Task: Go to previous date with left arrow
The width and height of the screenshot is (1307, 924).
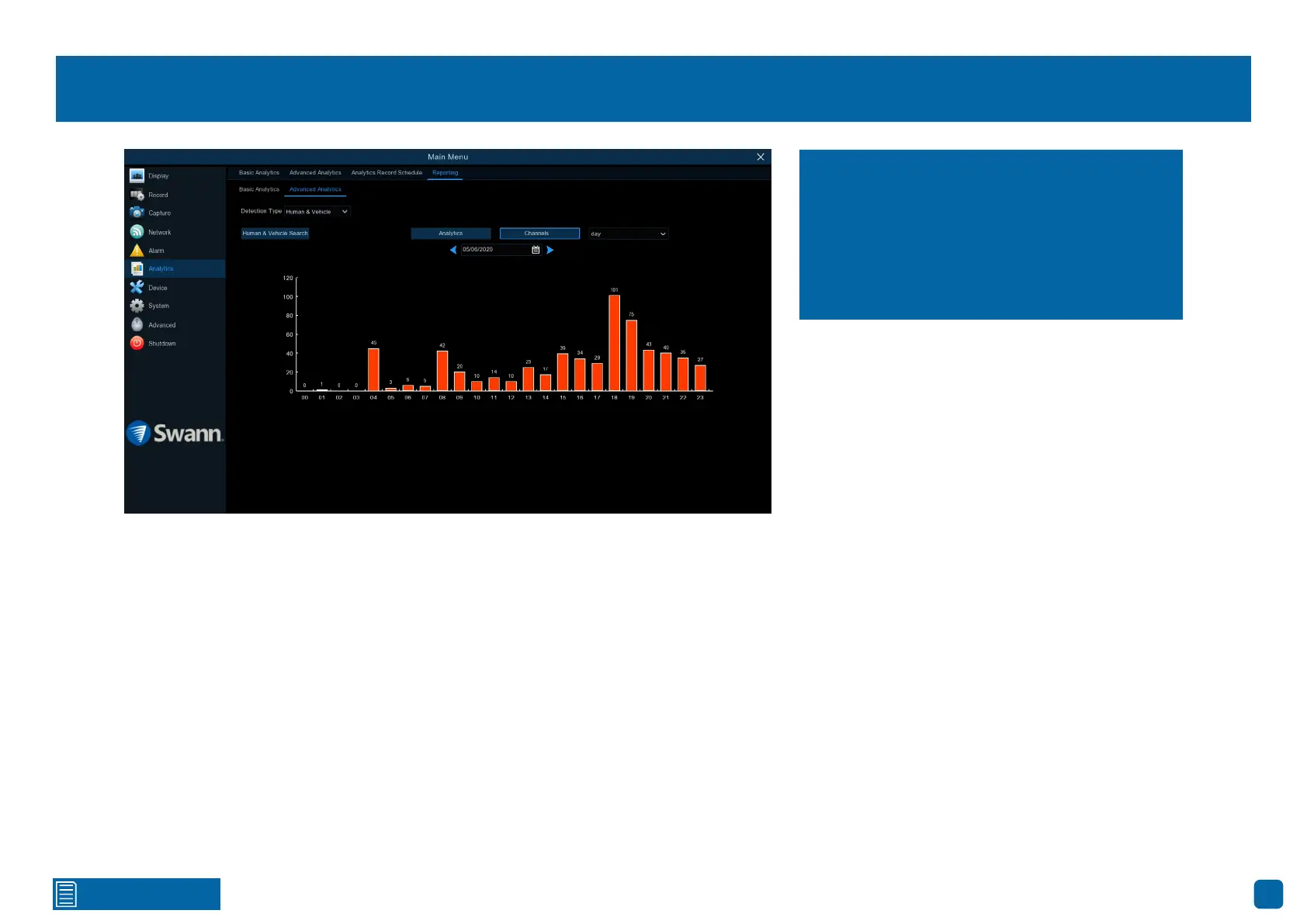Action: point(453,250)
